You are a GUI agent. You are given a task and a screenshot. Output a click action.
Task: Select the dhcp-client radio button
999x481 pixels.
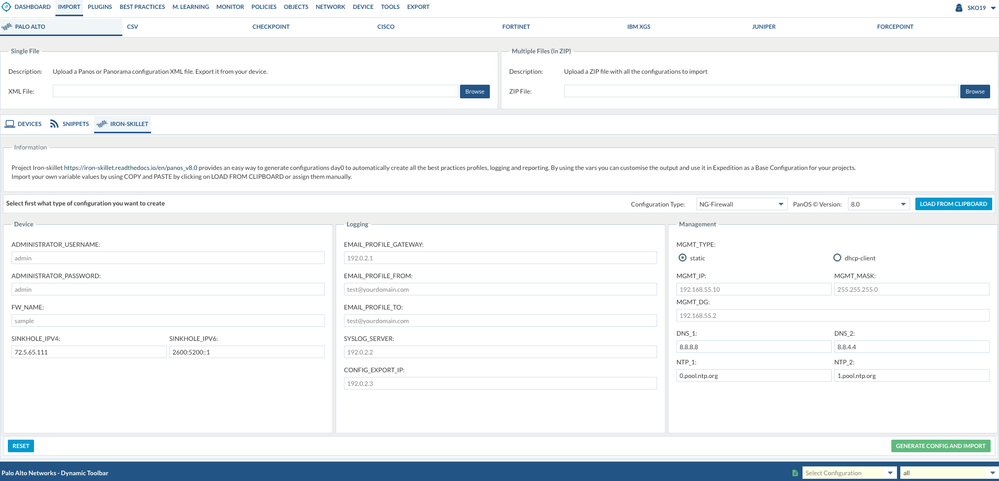tap(837, 257)
